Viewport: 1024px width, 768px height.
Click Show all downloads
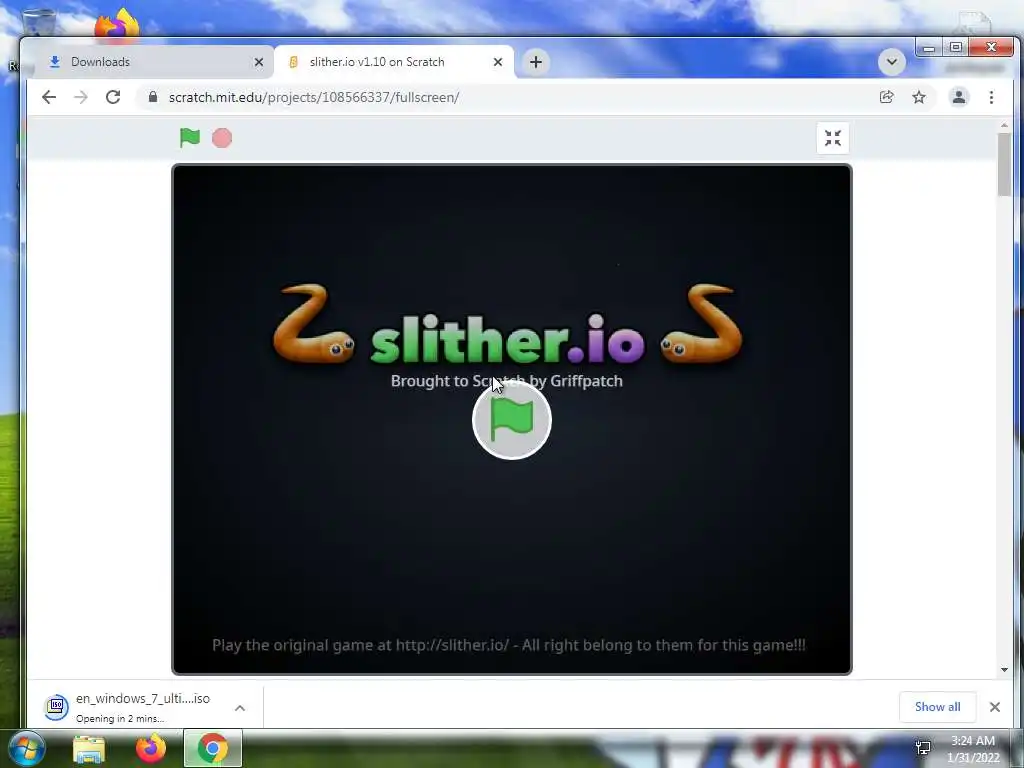[937, 707]
